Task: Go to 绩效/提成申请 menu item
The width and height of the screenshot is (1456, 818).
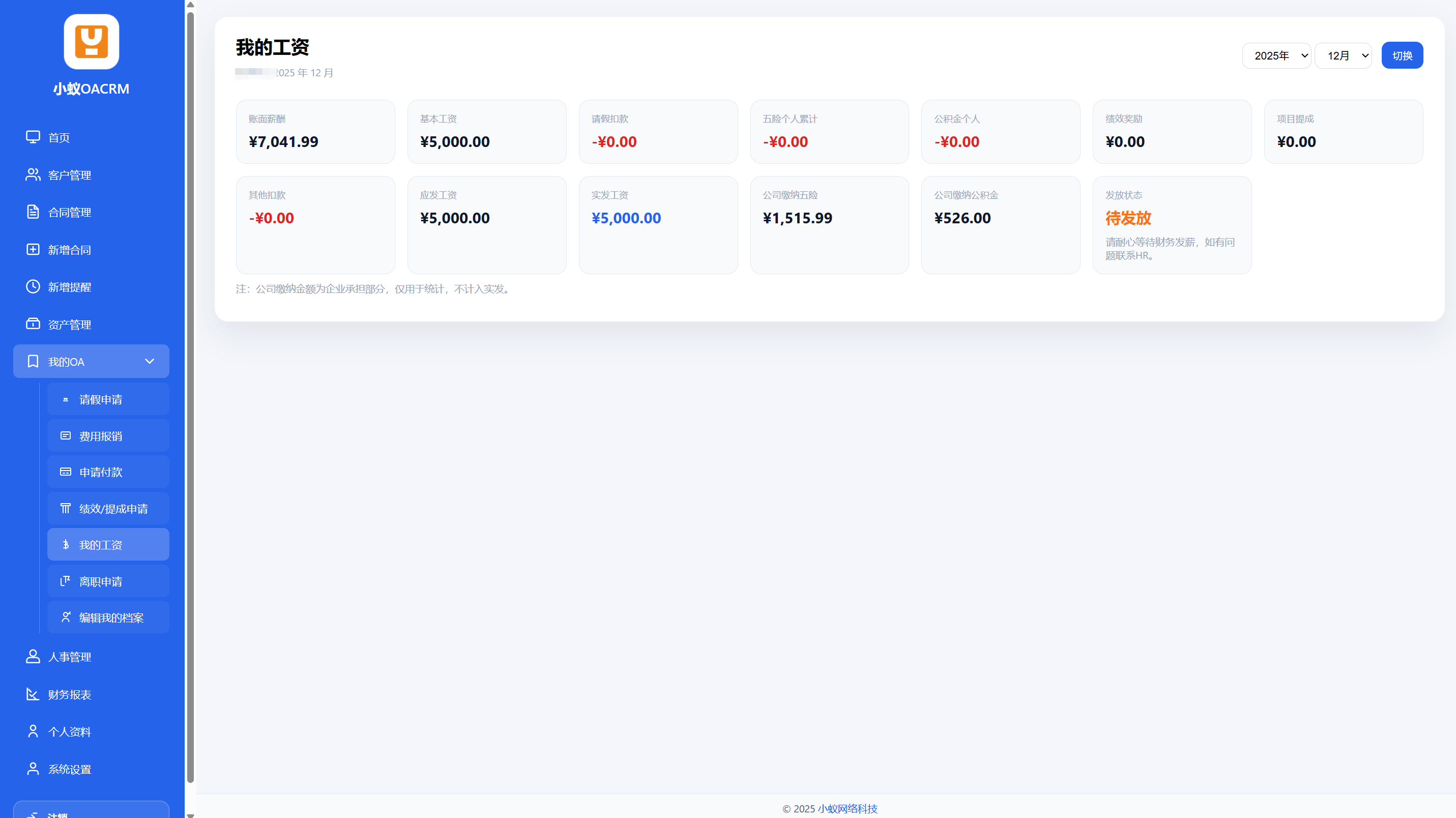Action: (113, 508)
